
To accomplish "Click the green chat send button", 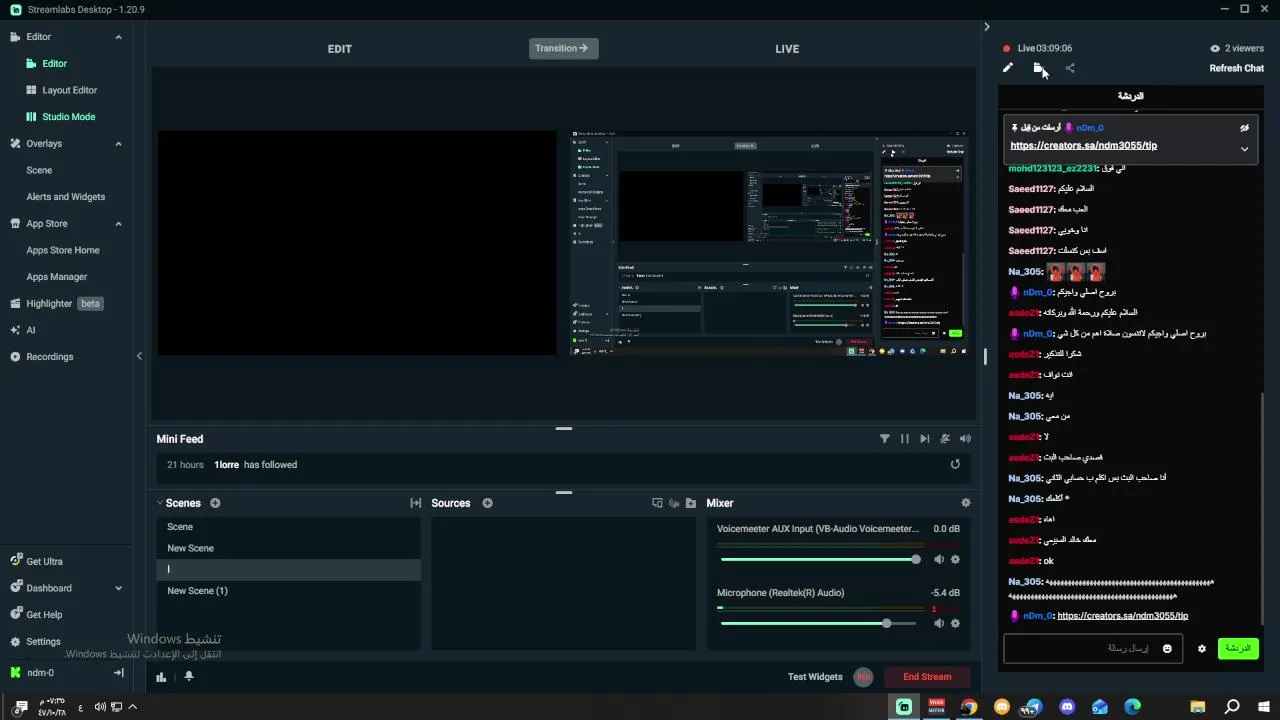I will (x=1238, y=648).
